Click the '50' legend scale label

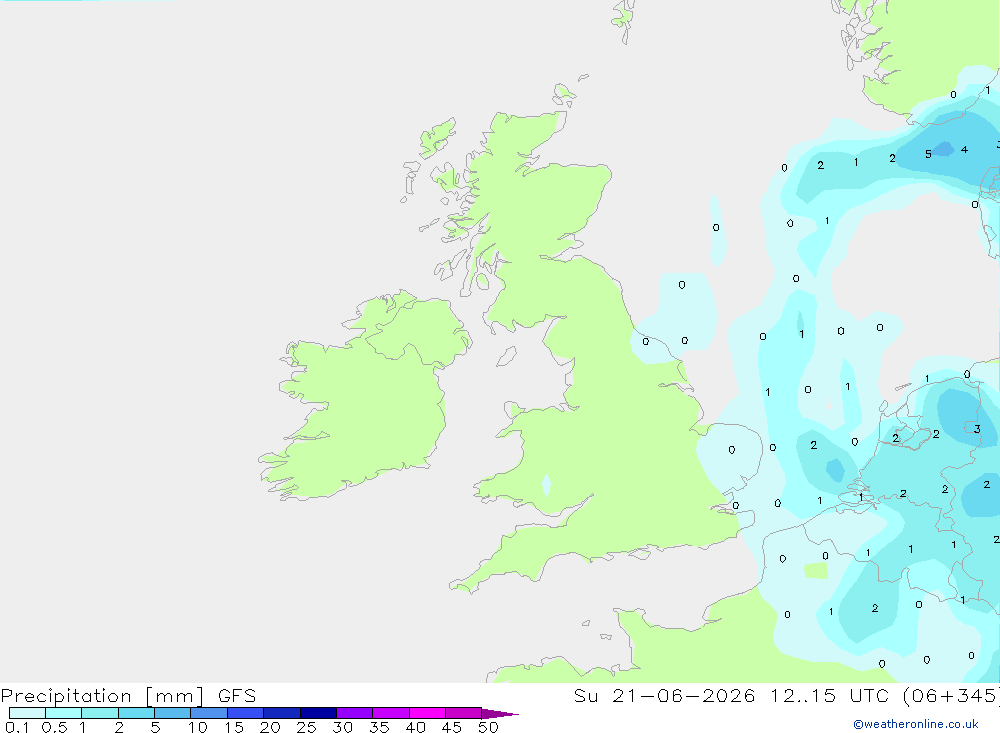pyautogui.click(x=488, y=727)
